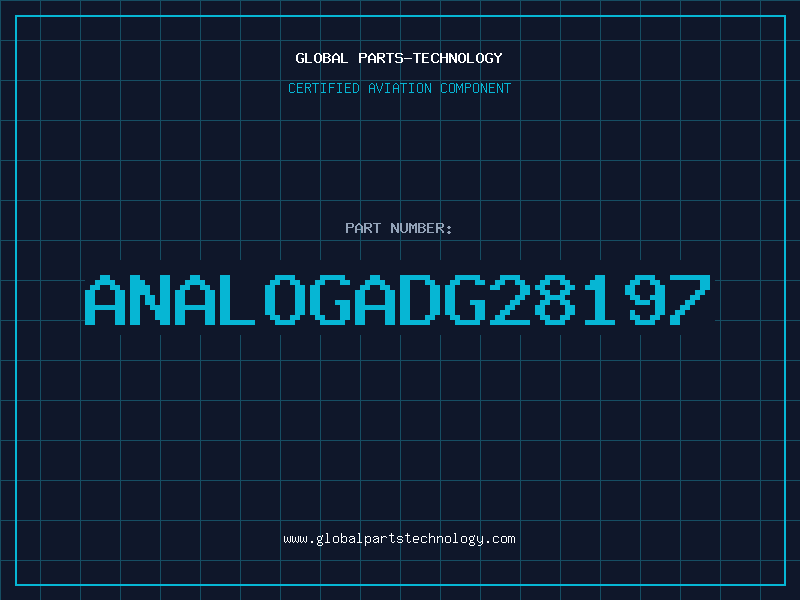Click the GLOBAL PARTS-TECHNOLOGY heading

pos(399,58)
